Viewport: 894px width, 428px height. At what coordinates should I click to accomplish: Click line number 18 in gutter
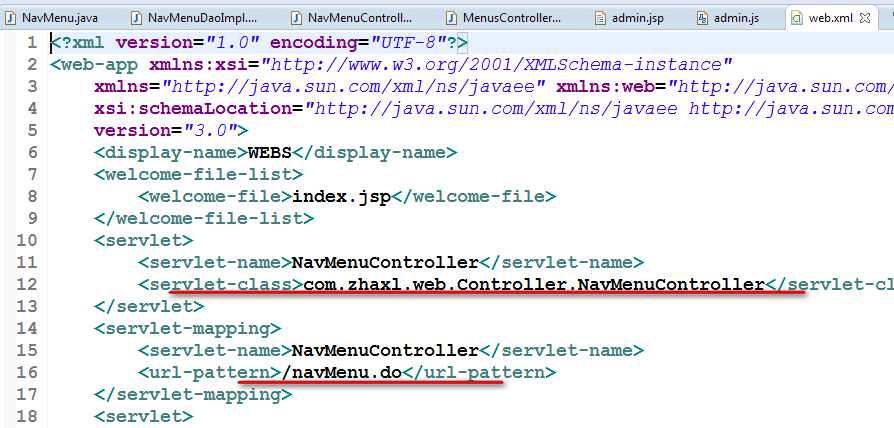[x=26, y=416]
